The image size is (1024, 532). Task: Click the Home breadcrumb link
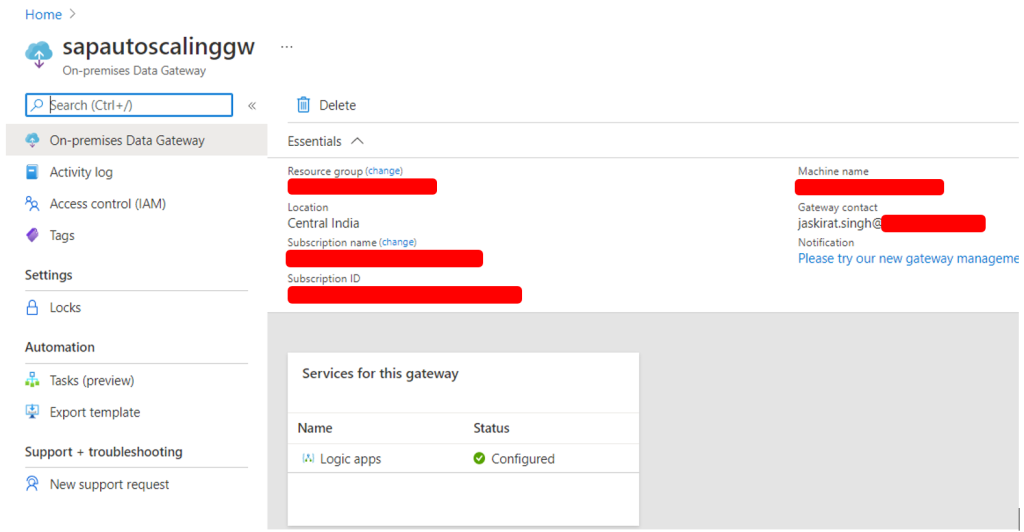(x=43, y=14)
